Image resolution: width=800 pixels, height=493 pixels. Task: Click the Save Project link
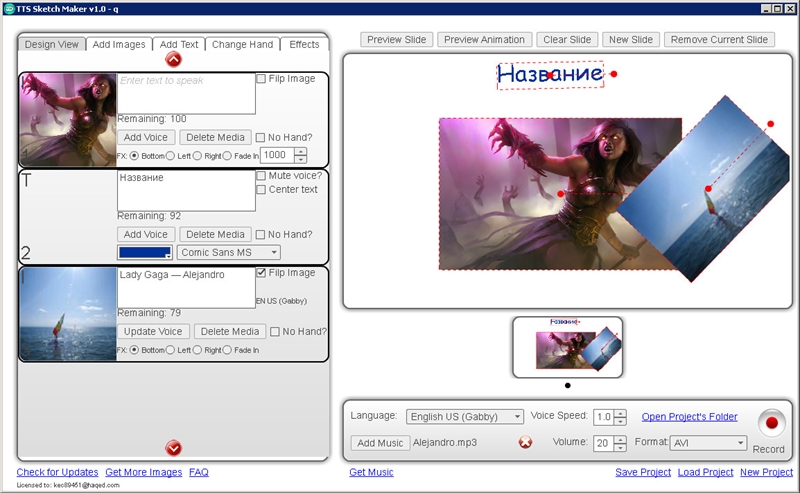[x=643, y=472]
